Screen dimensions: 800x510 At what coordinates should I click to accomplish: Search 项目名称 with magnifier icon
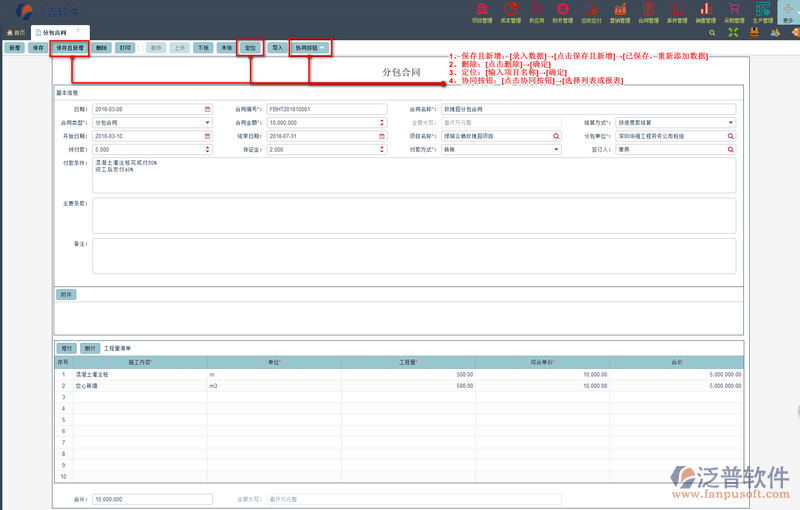(557, 136)
